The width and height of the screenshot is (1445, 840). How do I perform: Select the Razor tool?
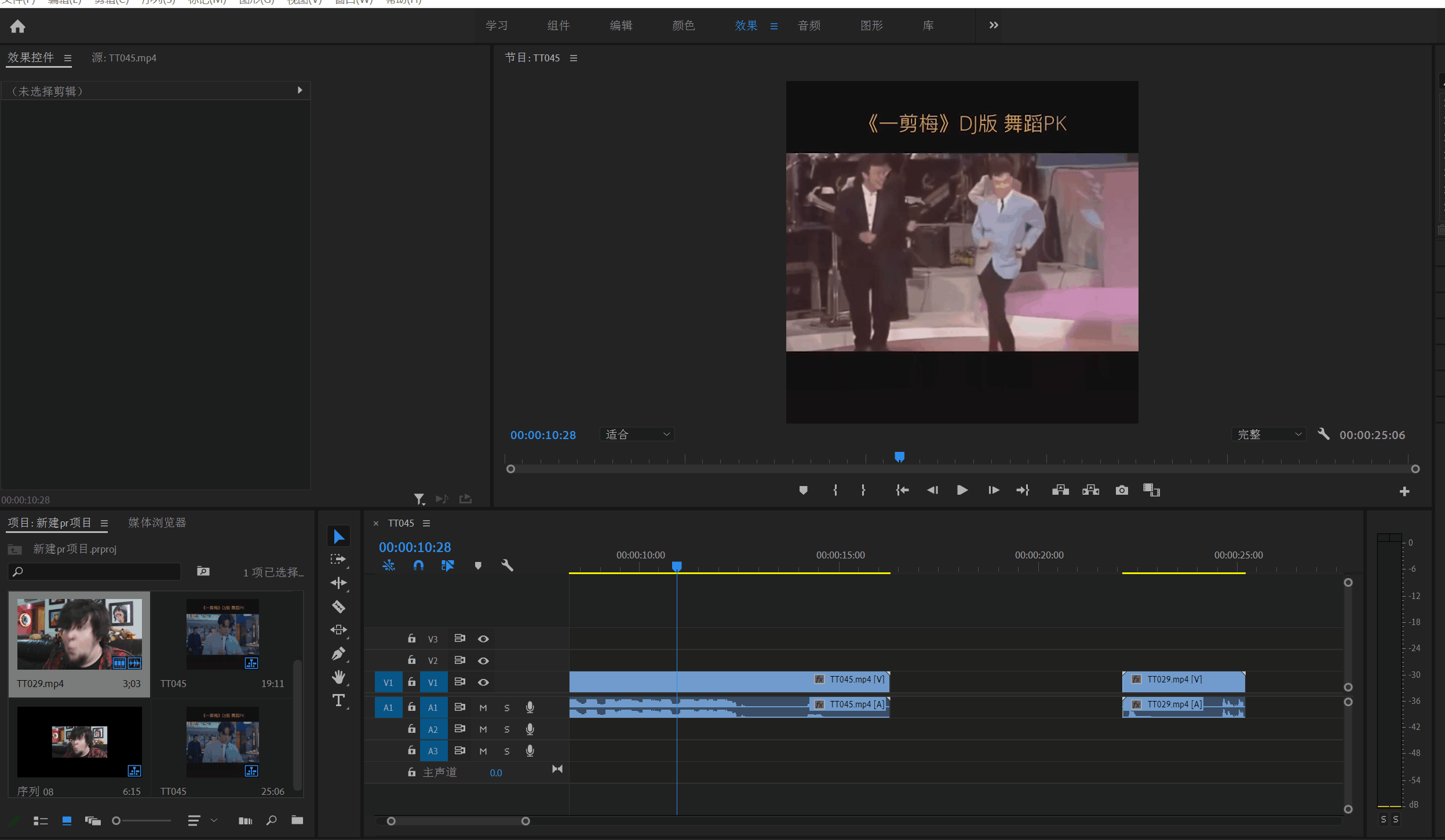(x=338, y=607)
